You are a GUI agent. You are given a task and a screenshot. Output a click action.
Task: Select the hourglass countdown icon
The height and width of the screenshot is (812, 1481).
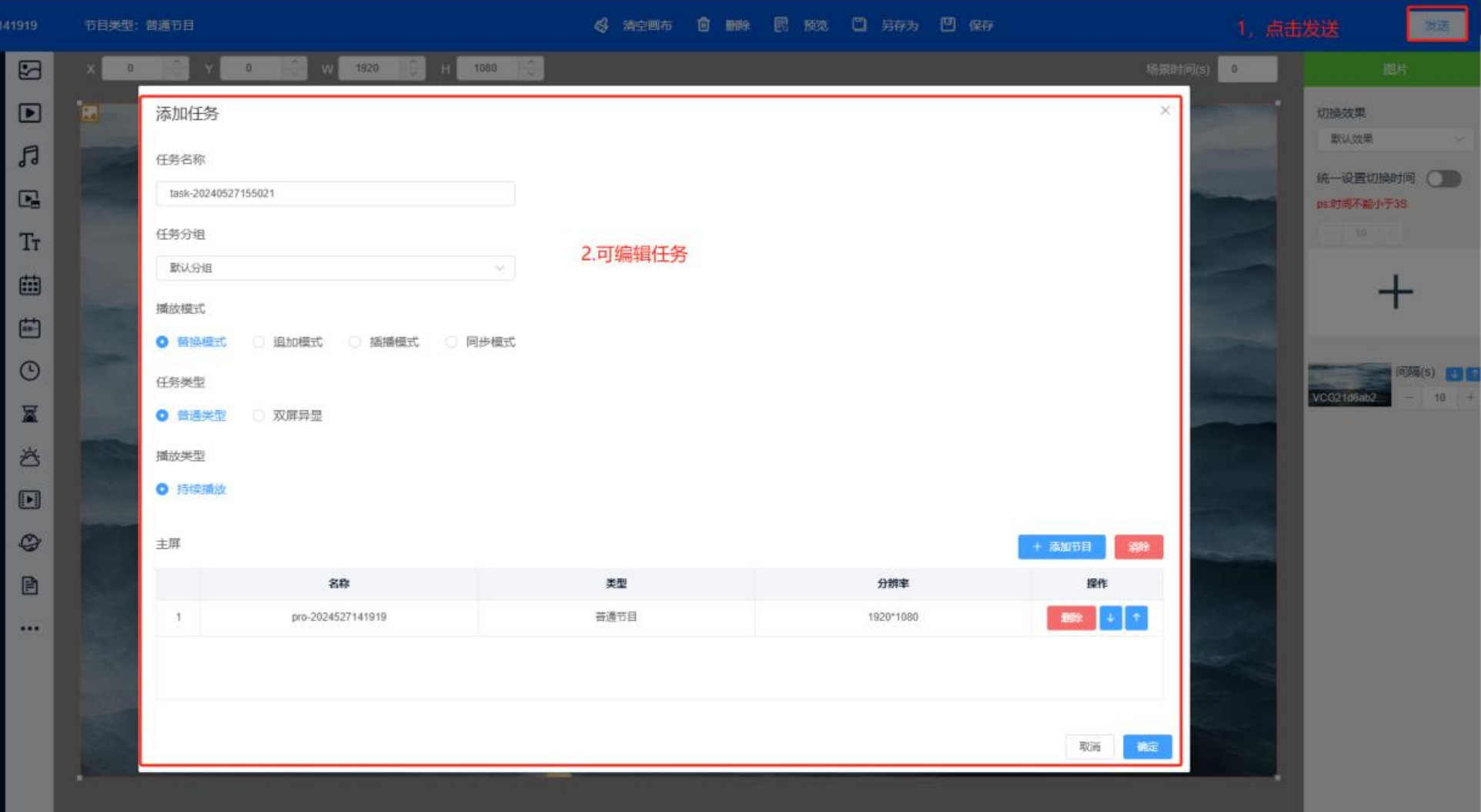click(29, 414)
